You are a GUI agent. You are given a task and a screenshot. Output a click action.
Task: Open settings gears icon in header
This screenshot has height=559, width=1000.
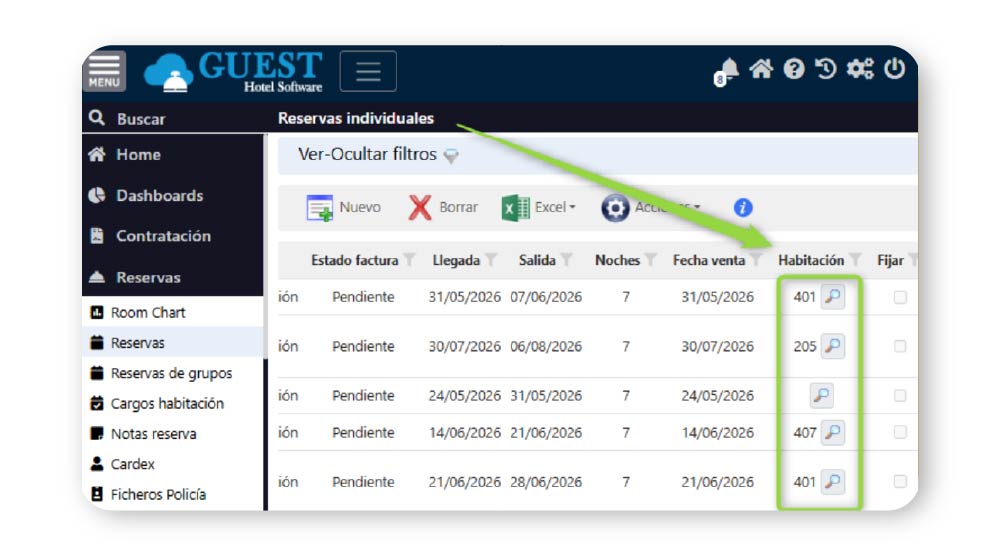click(x=860, y=69)
